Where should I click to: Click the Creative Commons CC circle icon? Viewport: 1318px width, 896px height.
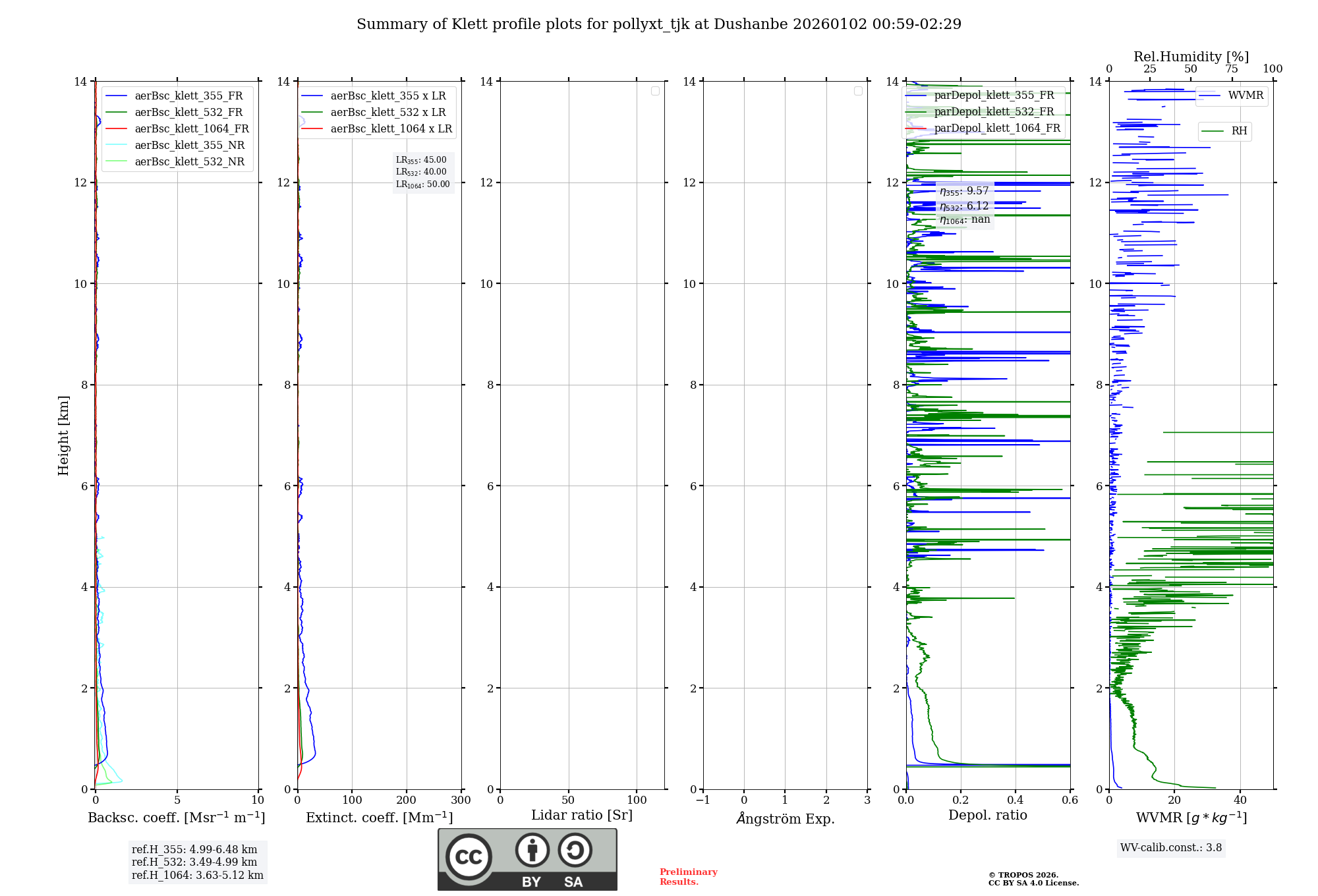pyautogui.click(x=469, y=856)
